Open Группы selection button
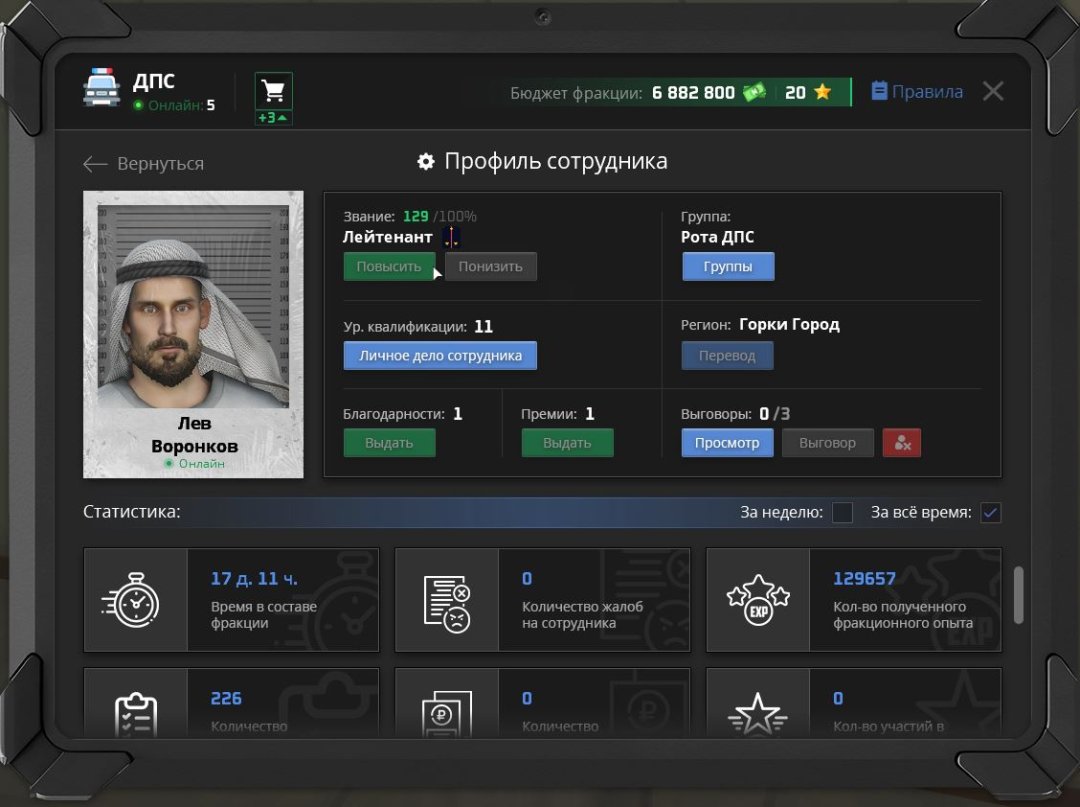The height and width of the screenshot is (807, 1080). click(728, 266)
